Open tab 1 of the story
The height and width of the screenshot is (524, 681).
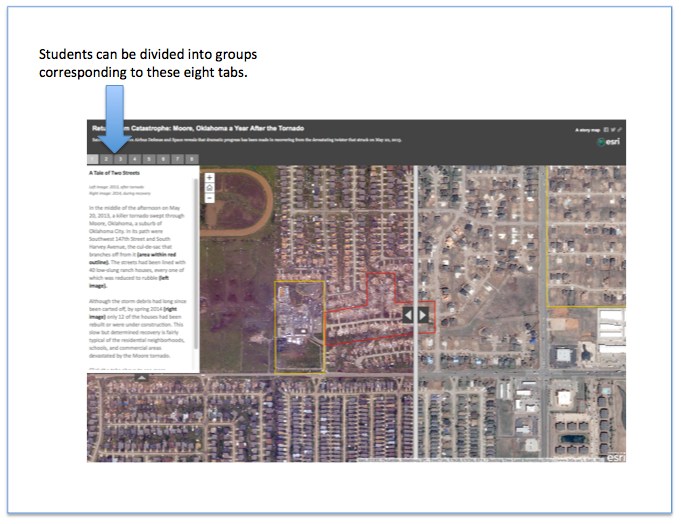94,158
